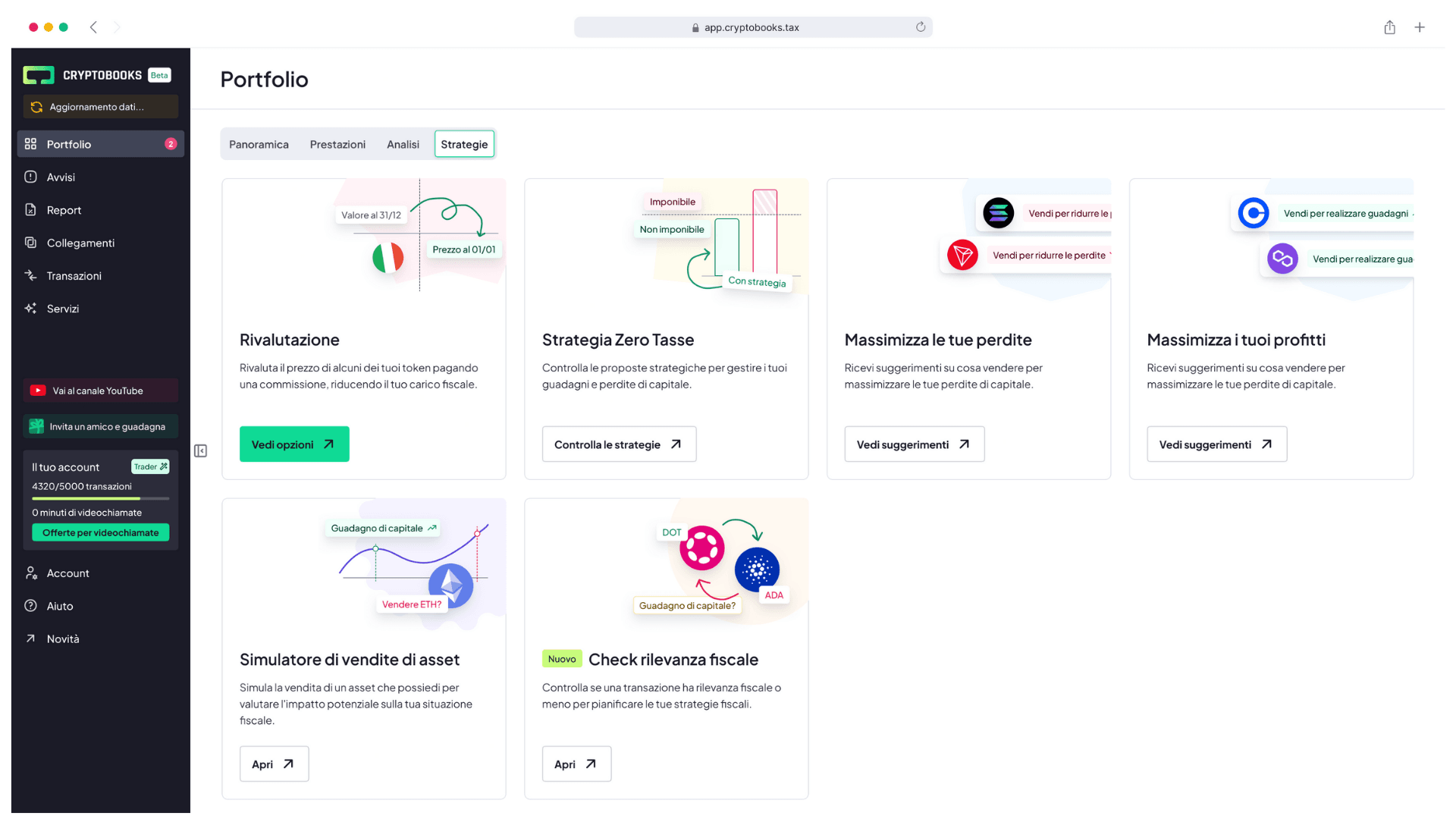Viewport: 1456px width, 819px height.
Task: Click the Controlla le strategie button
Action: pyautogui.click(x=619, y=444)
